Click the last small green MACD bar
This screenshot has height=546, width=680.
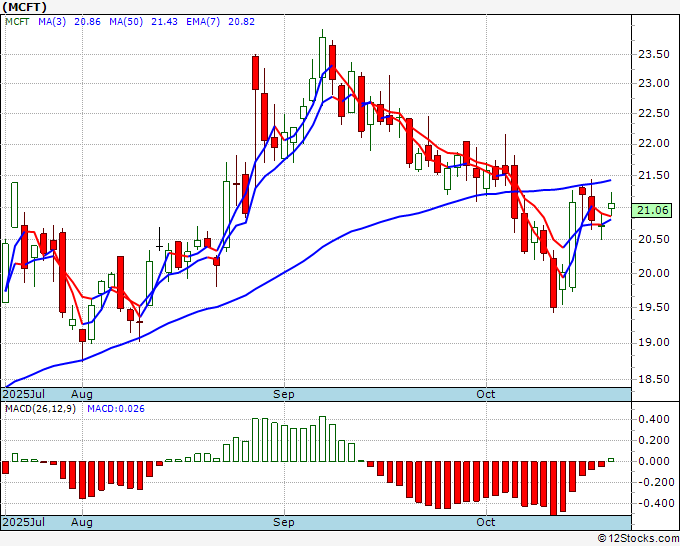[x=611, y=460]
